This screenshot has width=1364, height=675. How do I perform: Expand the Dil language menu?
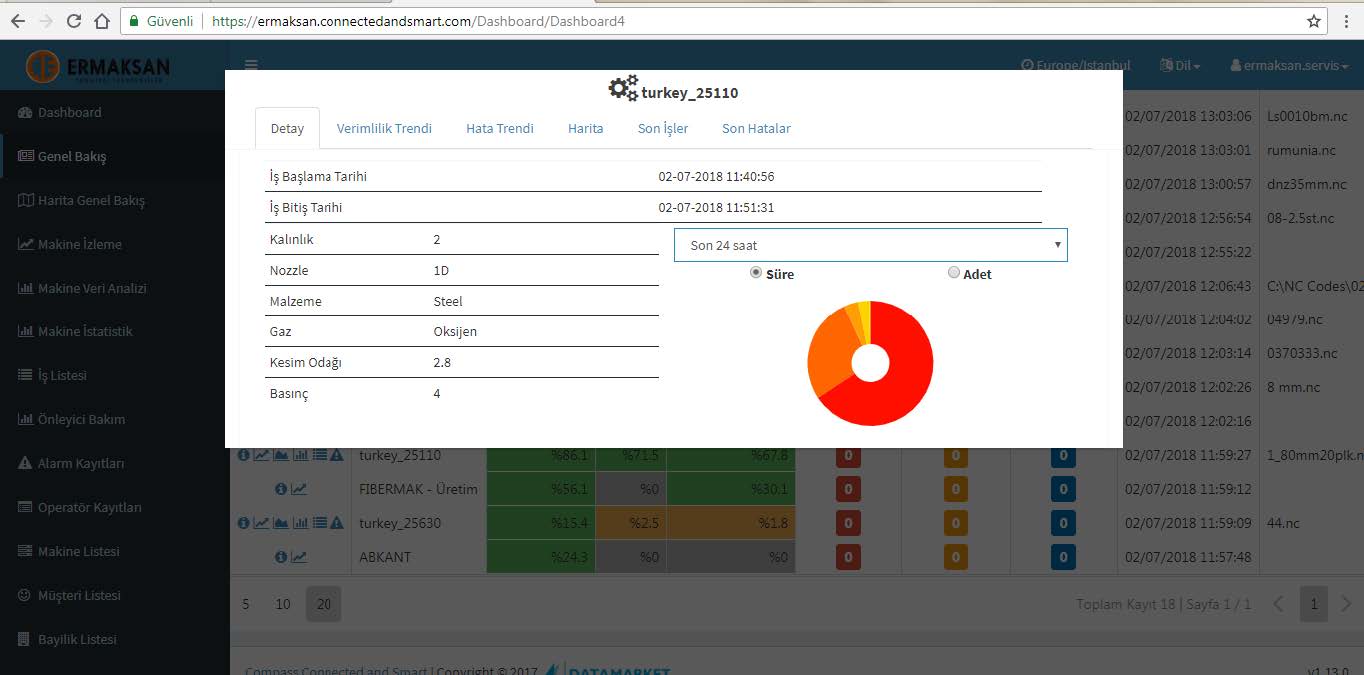pyautogui.click(x=1180, y=66)
